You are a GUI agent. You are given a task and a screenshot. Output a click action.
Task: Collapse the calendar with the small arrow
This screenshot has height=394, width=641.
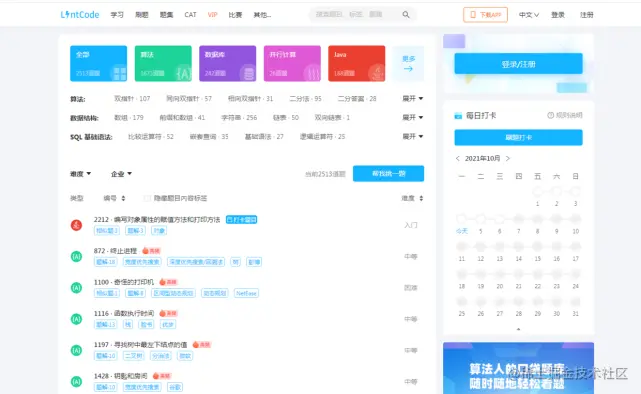pos(518,329)
